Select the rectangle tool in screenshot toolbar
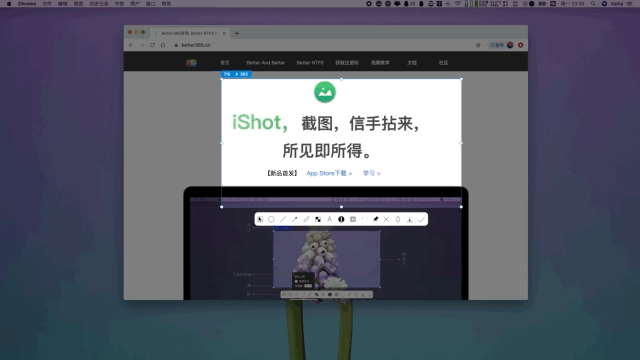This screenshot has width=640, height=360. pyautogui.click(x=260, y=219)
